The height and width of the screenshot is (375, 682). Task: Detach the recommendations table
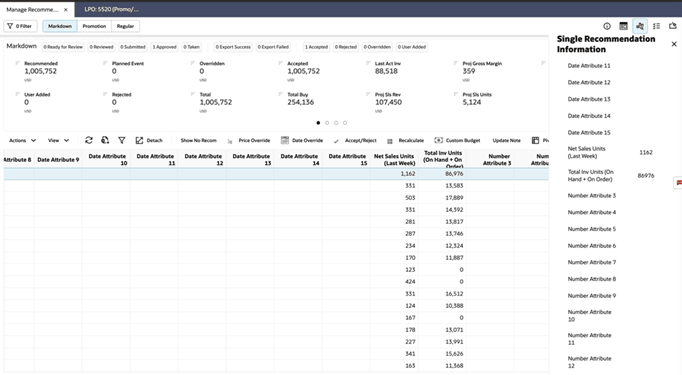click(x=149, y=140)
